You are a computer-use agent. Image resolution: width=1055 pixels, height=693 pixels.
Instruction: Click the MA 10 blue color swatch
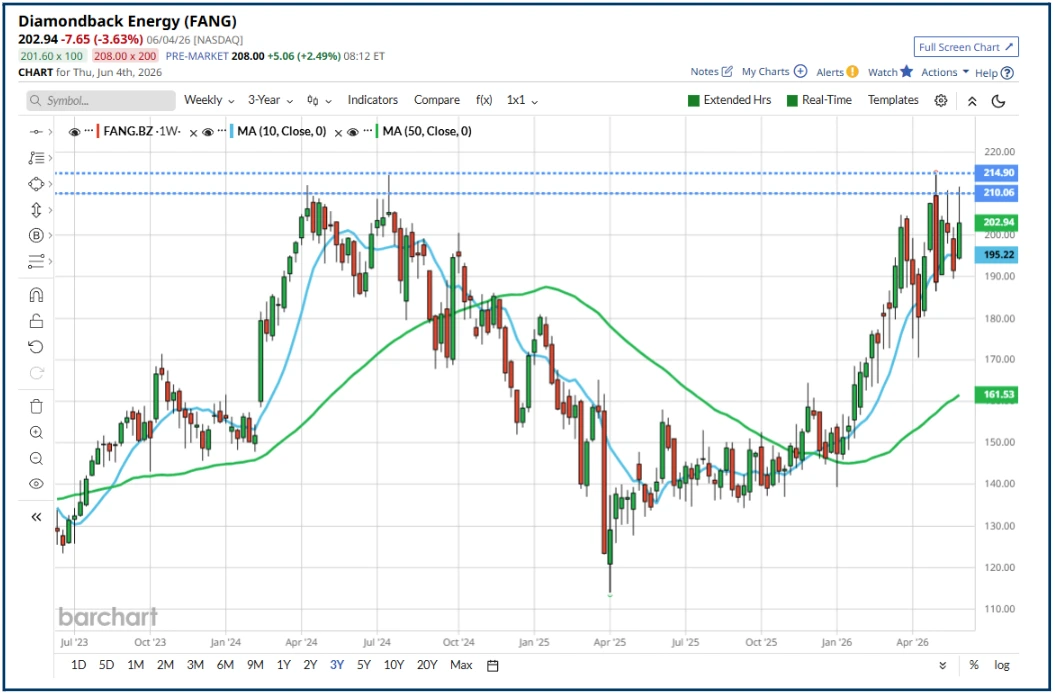click(232, 131)
